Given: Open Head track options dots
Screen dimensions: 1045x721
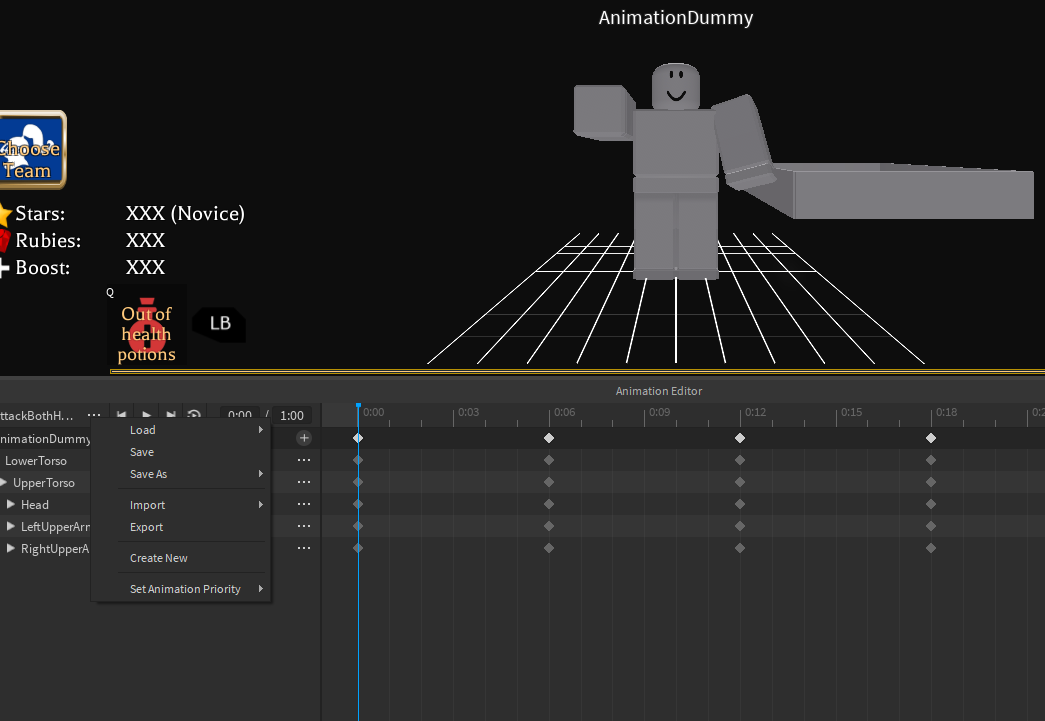Looking at the screenshot, I should (x=304, y=504).
